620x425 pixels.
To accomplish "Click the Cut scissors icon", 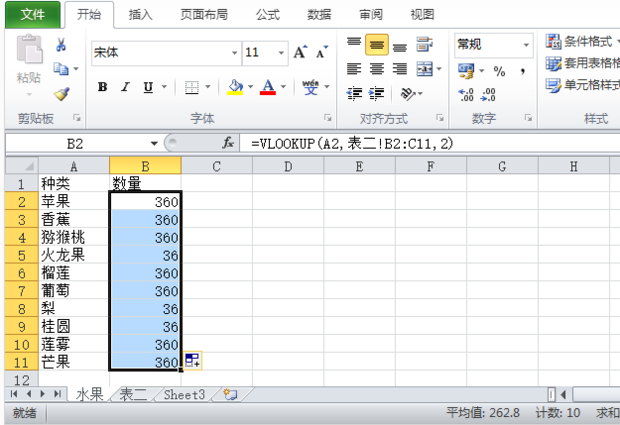I will [x=61, y=45].
